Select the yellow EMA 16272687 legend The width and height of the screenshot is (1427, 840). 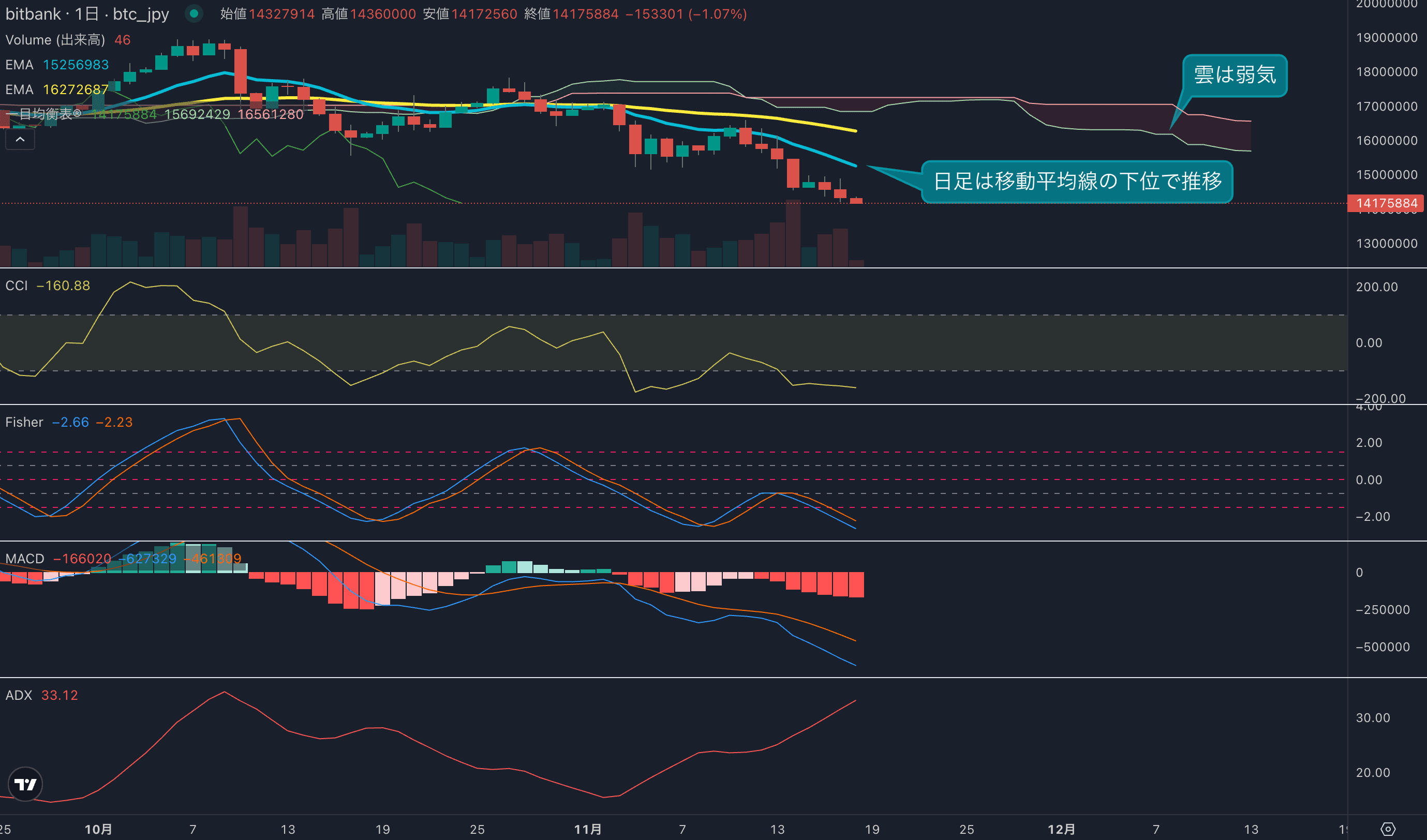point(56,89)
